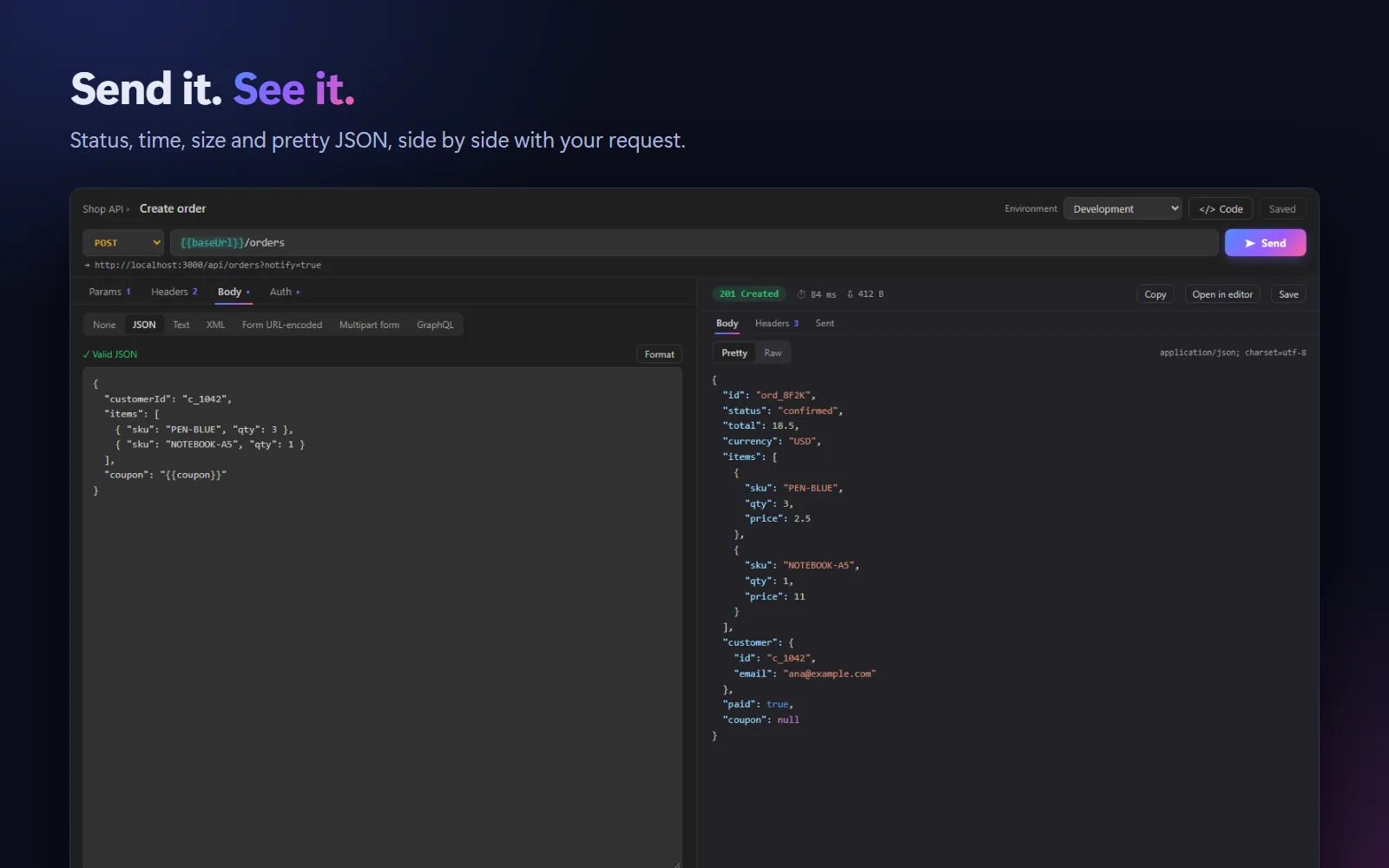The width and height of the screenshot is (1389, 868).
Task: Choose Form URL-encoded body type
Action: pos(282,325)
